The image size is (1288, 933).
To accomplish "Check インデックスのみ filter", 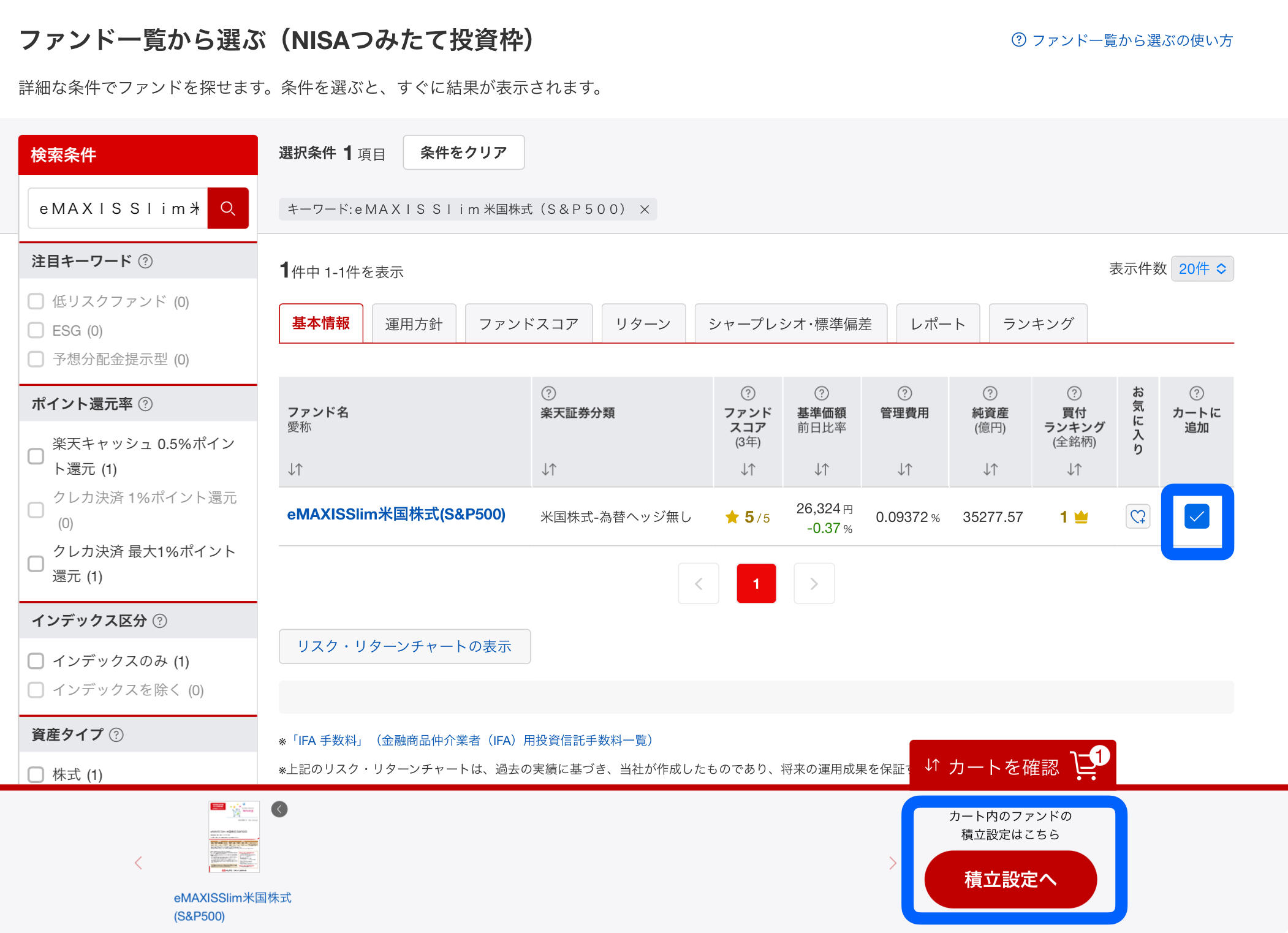I will tap(36, 661).
